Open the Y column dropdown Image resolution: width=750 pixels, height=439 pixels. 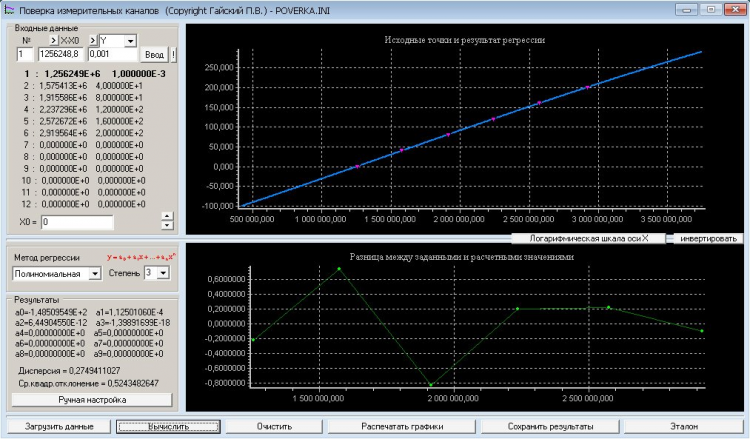point(130,41)
